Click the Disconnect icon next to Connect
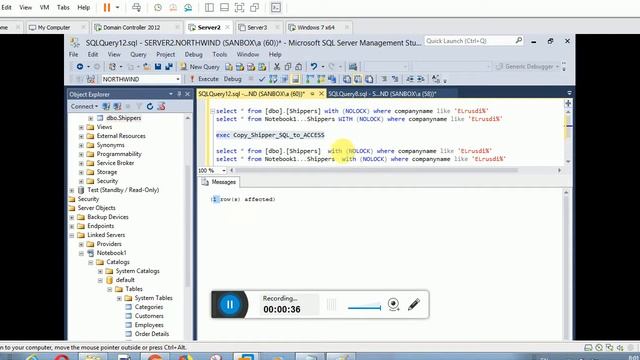640x360 pixels. click(x=117, y=106)
